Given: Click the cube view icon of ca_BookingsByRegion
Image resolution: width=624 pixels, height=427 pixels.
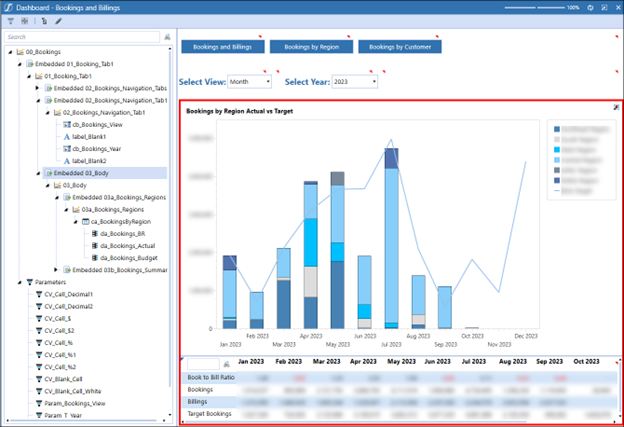Looking at the screenshot, I should point(86,222).
